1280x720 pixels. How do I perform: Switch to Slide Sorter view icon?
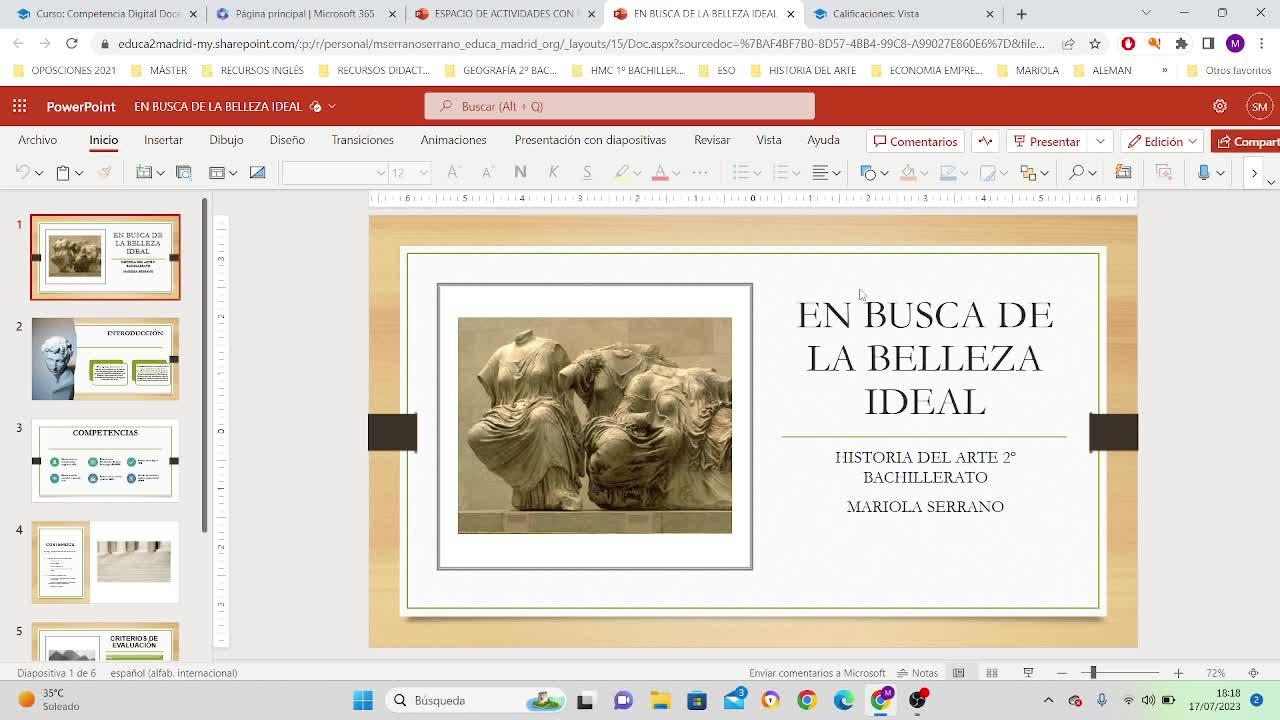[x=992, y=673]
